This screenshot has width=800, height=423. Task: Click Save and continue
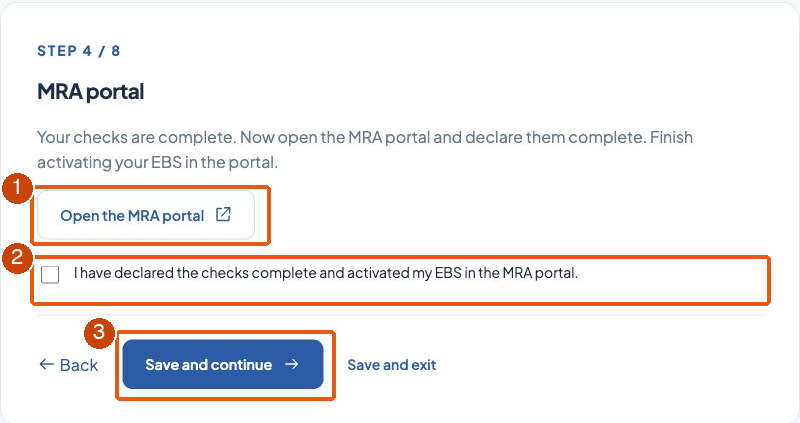pos(223,364)
